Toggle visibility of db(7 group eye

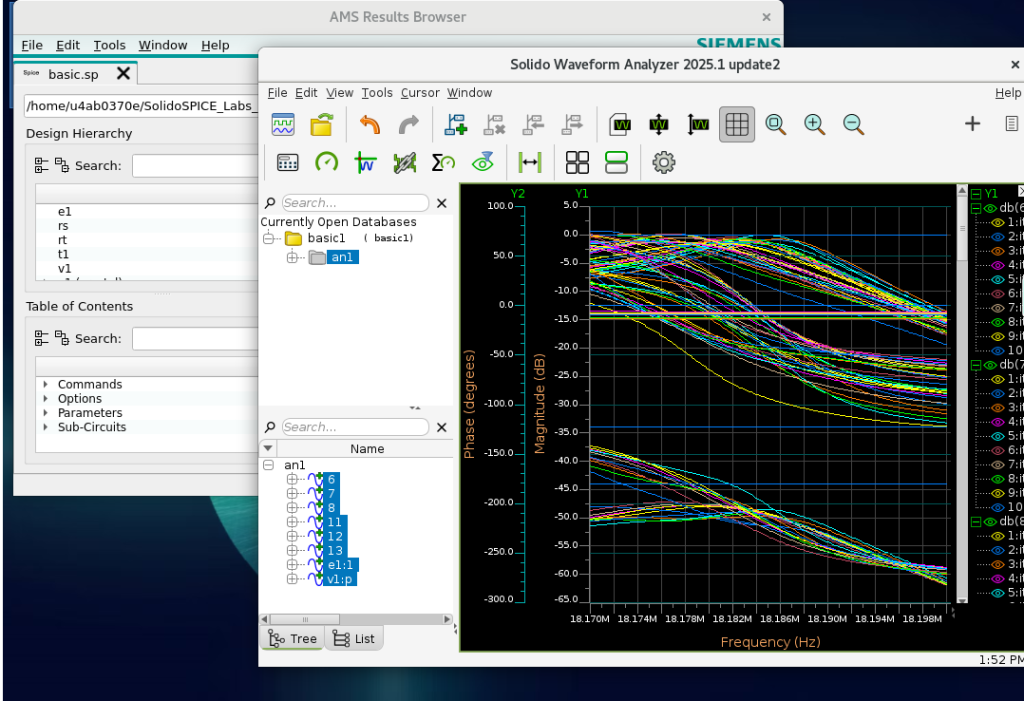click(991, 365)
